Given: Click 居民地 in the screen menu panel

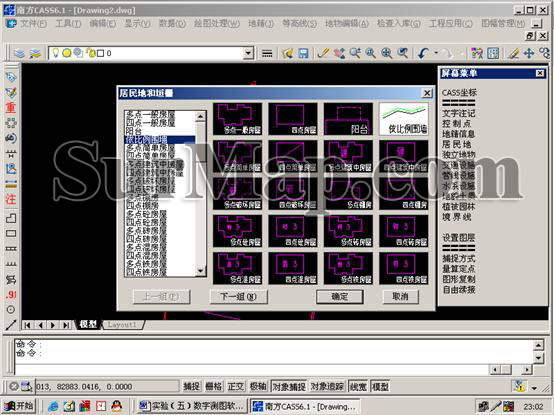Looking at the screenshot, I should 456,144.
